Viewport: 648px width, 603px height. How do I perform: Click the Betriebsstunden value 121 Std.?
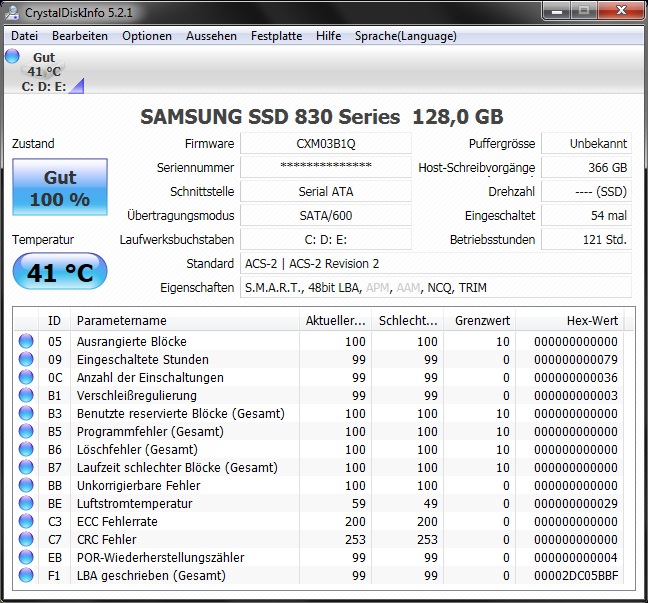pyautogui.click(x=586, y=239)
